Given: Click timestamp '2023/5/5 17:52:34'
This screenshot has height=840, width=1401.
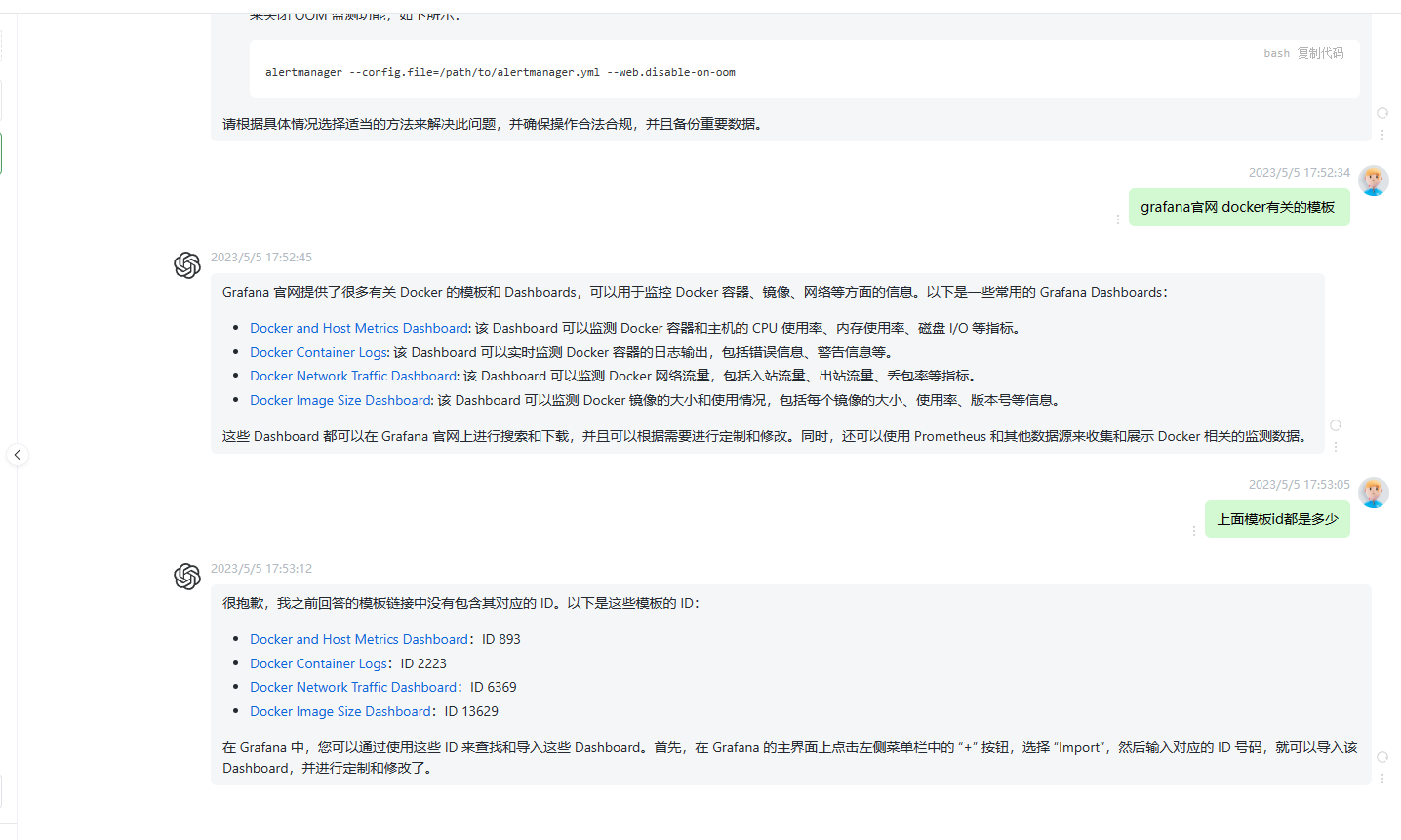Looking at the screenshot, I should (1300, 172).
